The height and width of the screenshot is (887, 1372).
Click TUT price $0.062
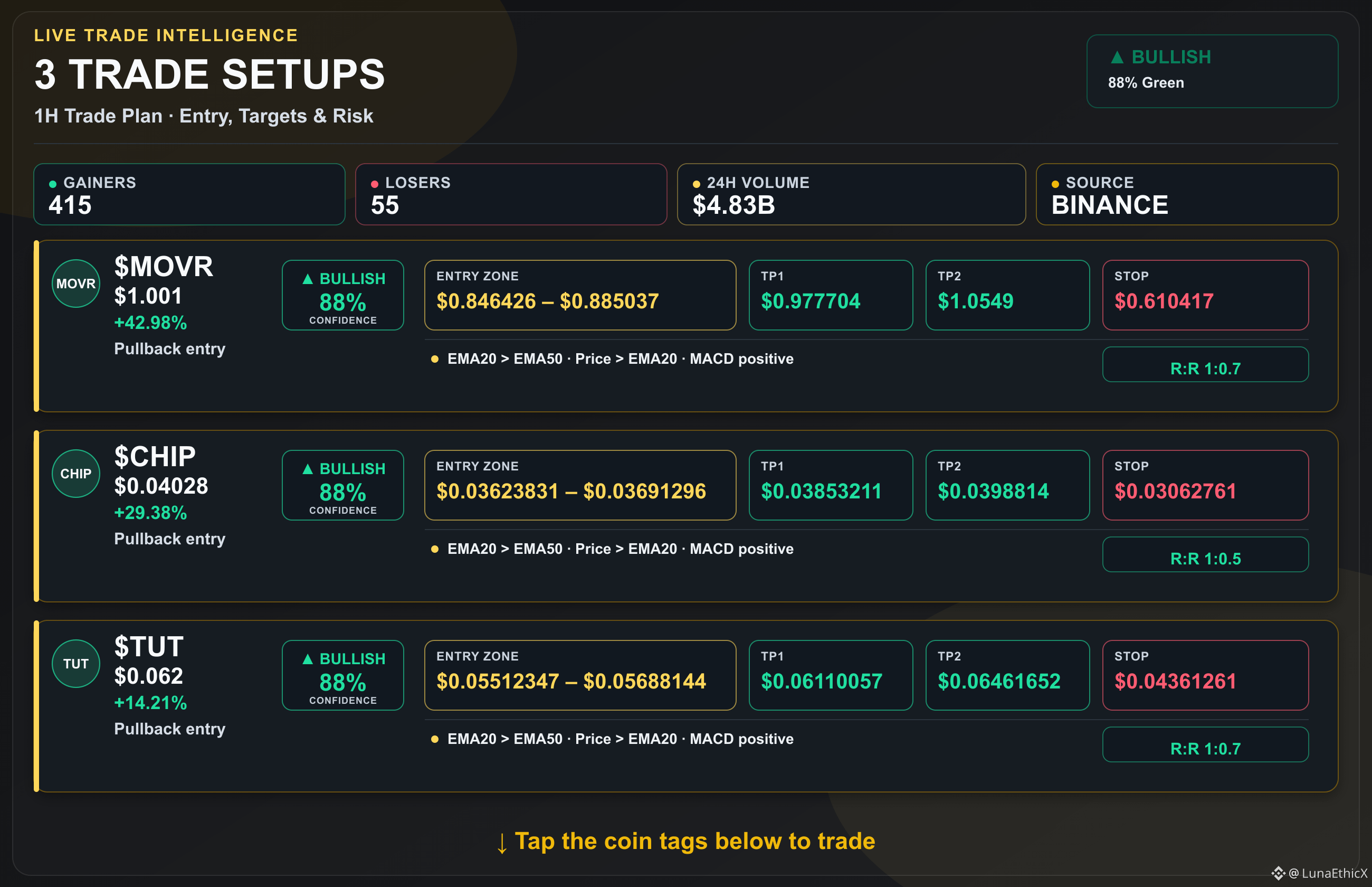click(148, 676)
